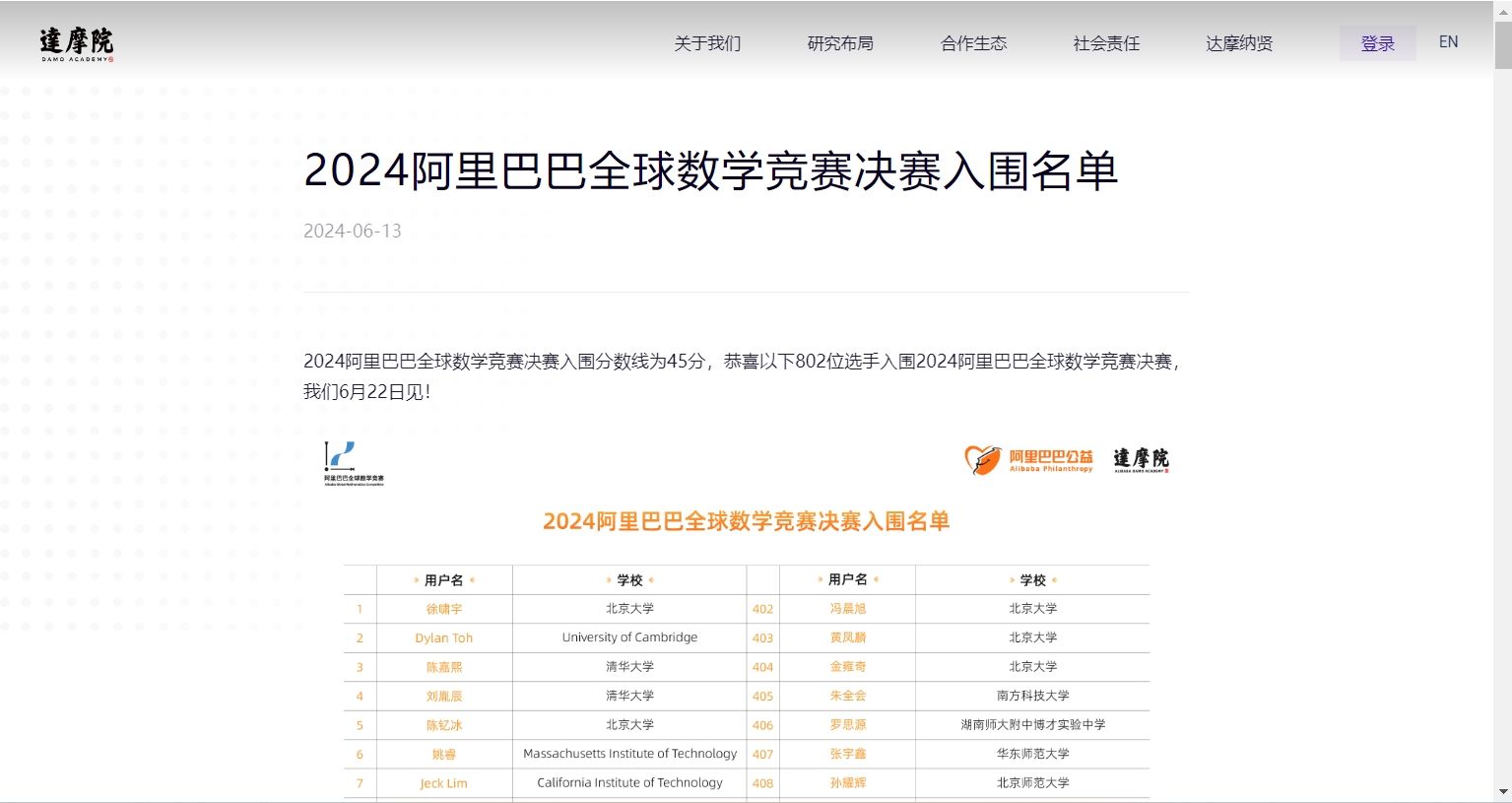Screen dimensions: 1512x803
Task: Click username 黄凤麟 in row 403
Action: [847, 637]
